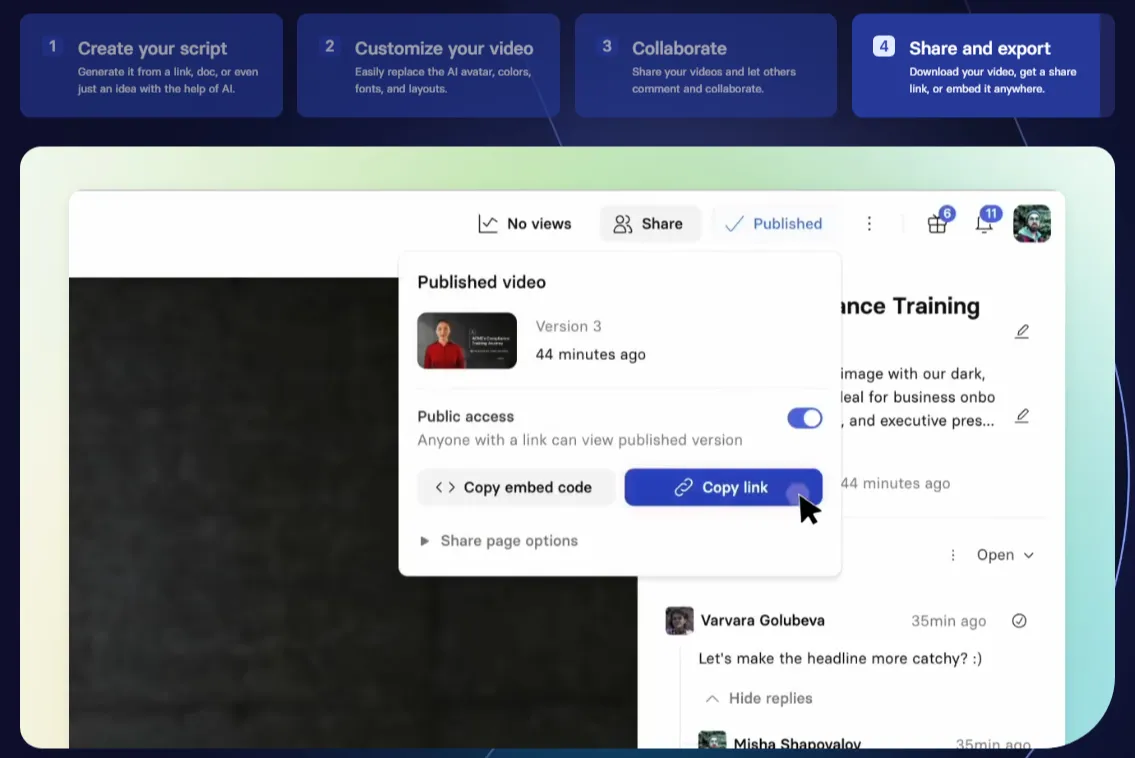Click the Published video popup heading
1135x758 pixels.
pyautogui.click(x=481, y=282)
